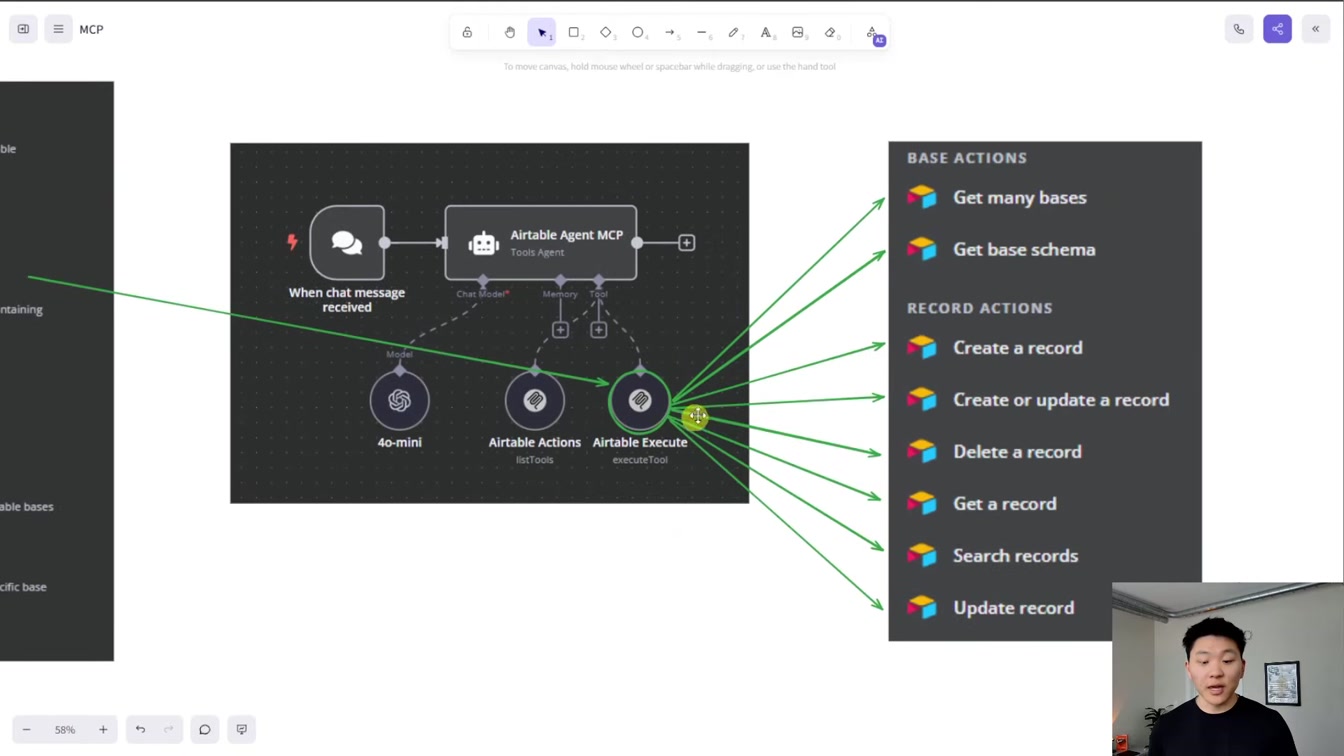
Task: Click the Tools Agent subtitle text
Action: coord(538,252)
